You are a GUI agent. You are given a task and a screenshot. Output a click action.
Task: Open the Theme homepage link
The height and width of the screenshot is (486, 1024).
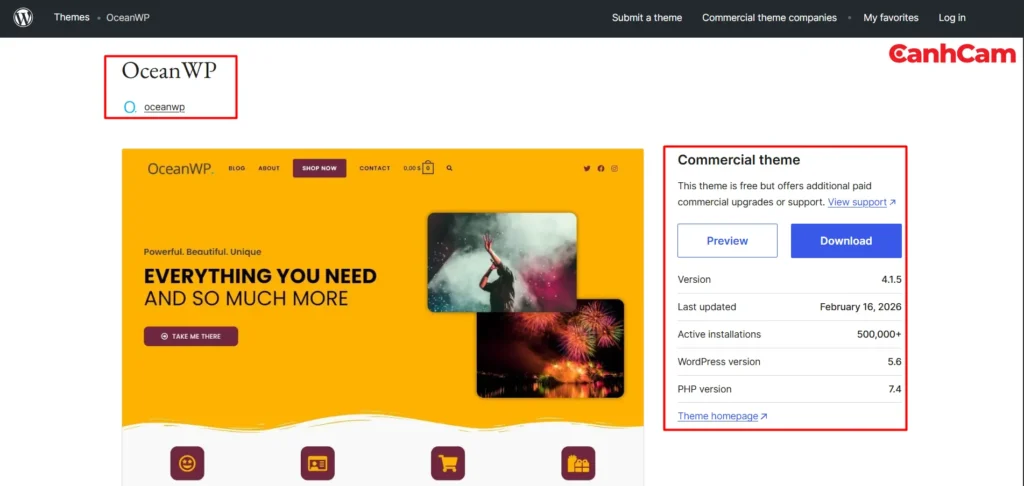722,416
